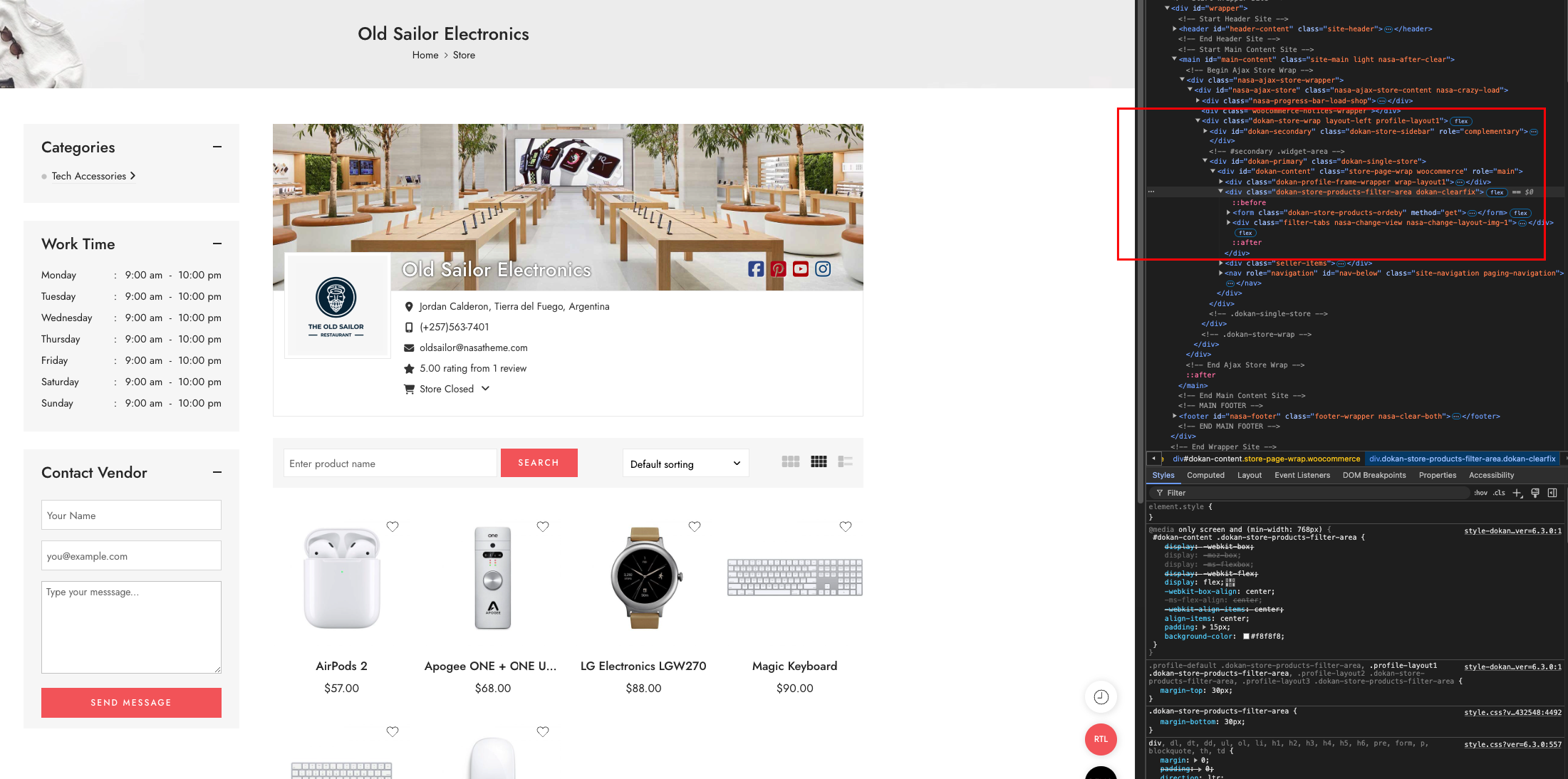Click the wishlist heart on LG Electronics LGW270
1568x779 pixels.
[x=695, y=526]
